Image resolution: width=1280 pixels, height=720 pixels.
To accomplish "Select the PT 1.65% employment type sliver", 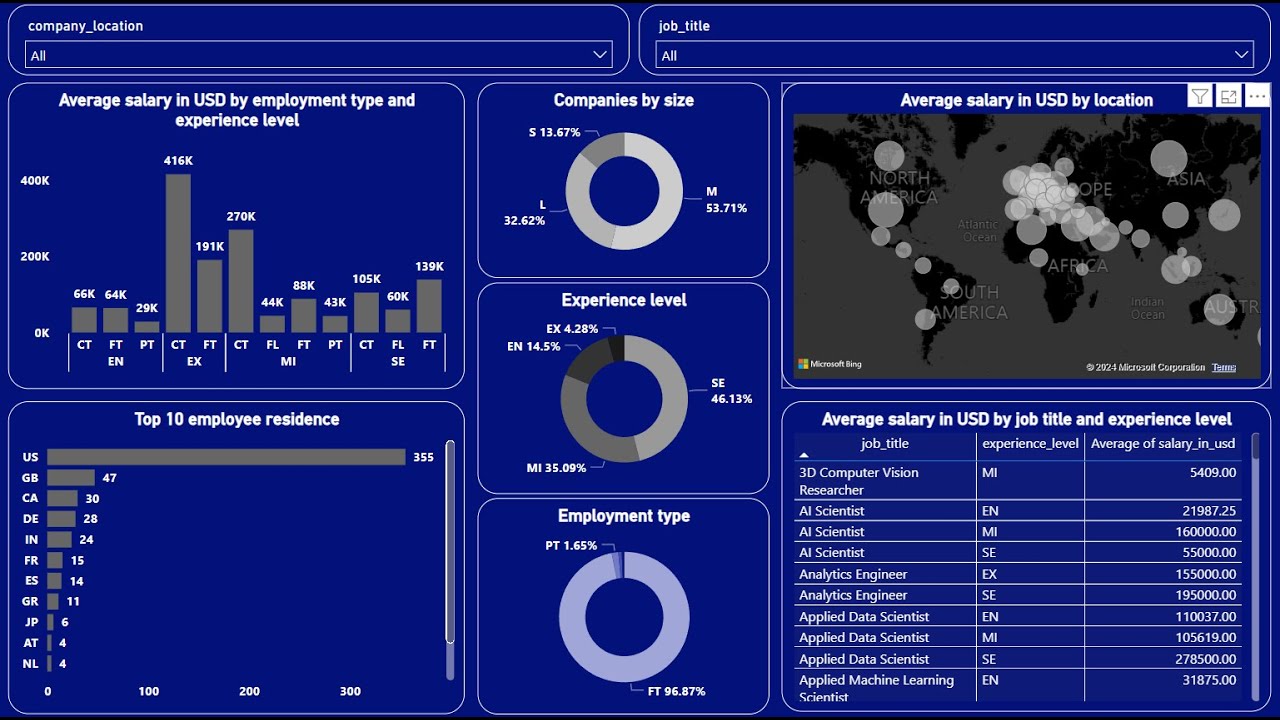I will pyautogui.click(x=617, y=565).
